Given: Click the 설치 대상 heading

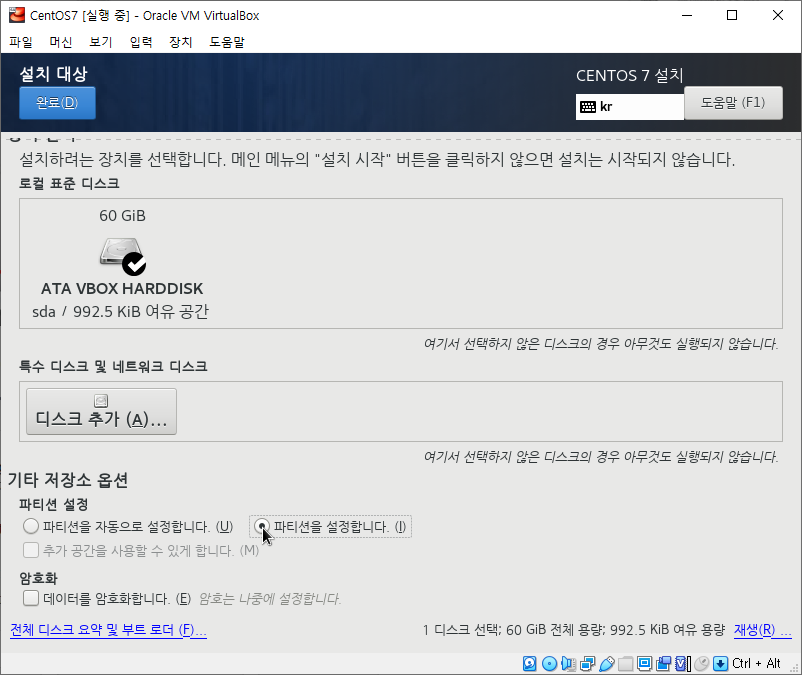Looking at the screenshot, I should 54,74.
